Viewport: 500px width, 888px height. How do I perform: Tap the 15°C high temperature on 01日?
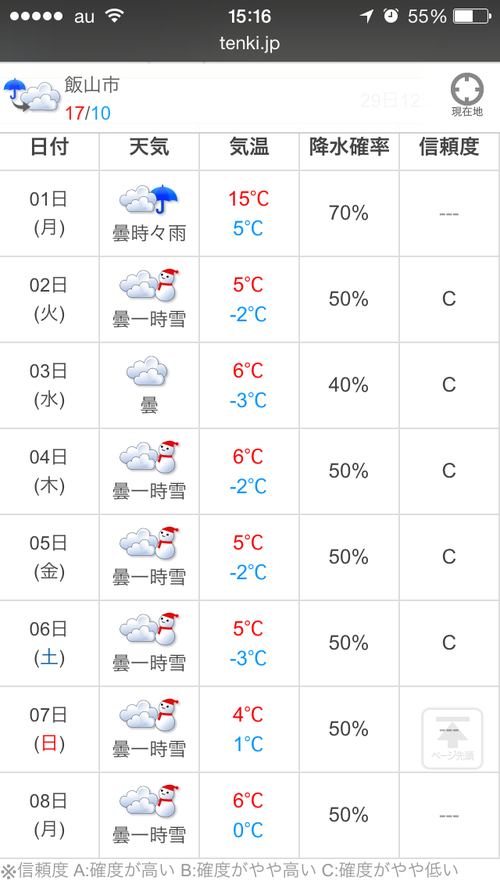[249, 199]
